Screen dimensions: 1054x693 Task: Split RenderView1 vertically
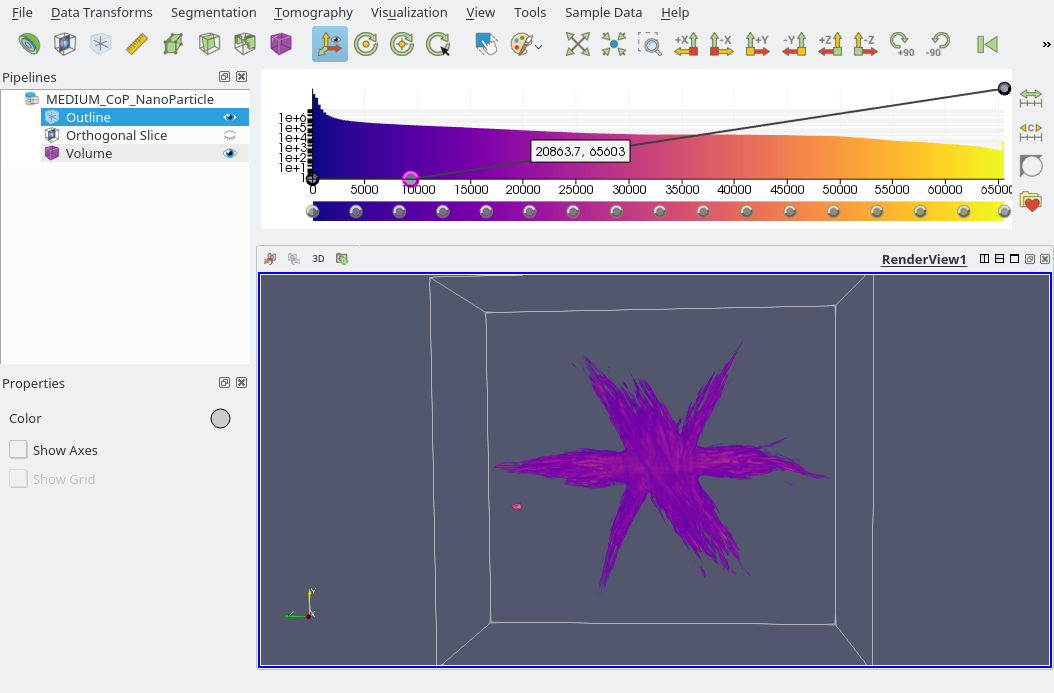(x=1000, y=259)
